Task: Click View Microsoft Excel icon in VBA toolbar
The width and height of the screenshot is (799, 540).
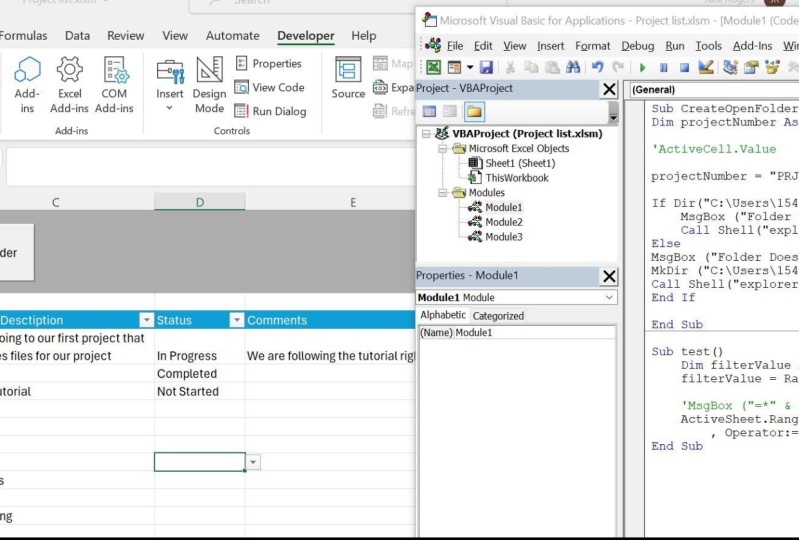Action: click(x=433, y=67)
